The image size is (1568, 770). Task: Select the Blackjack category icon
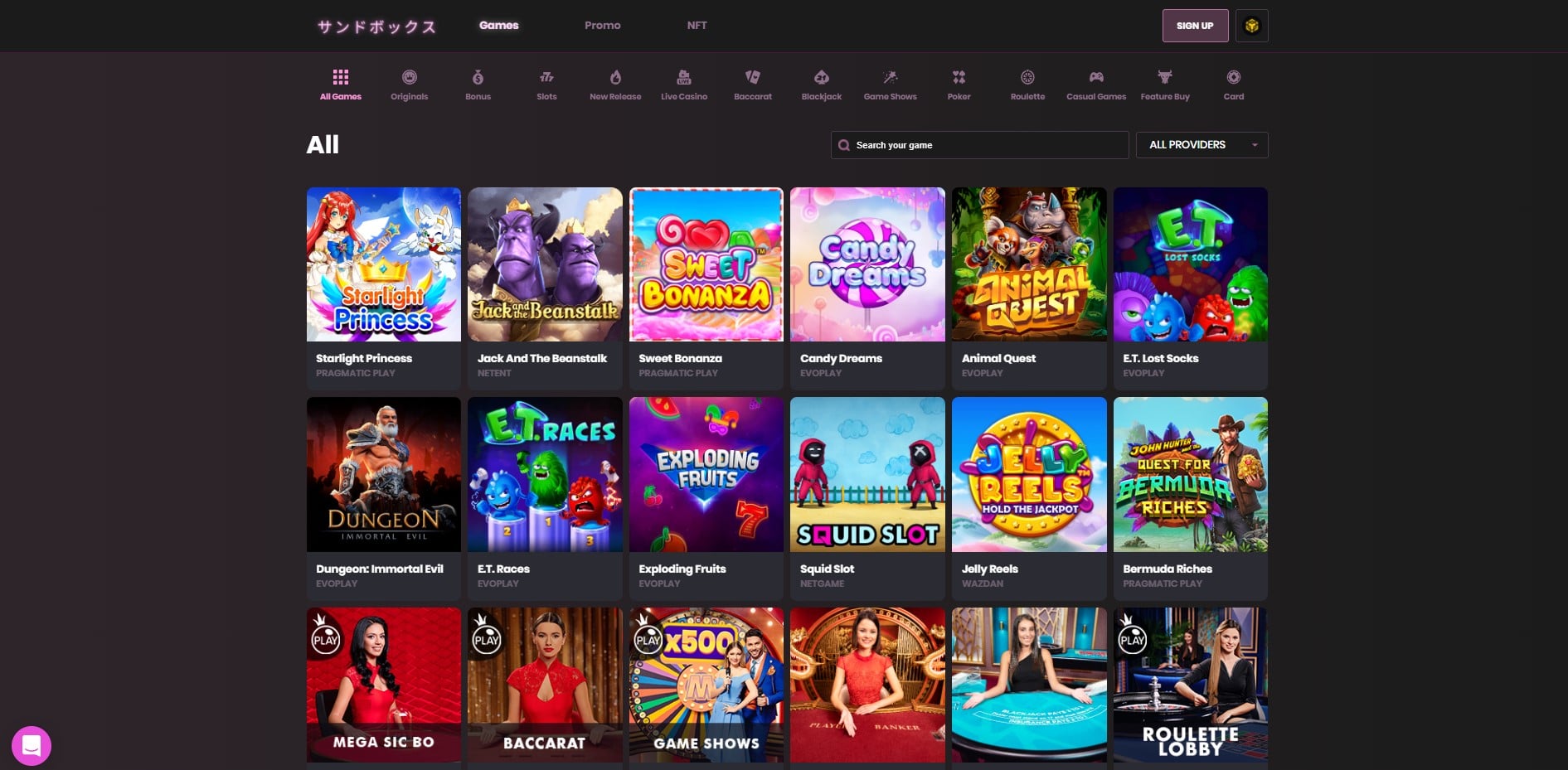coord(822,77)
